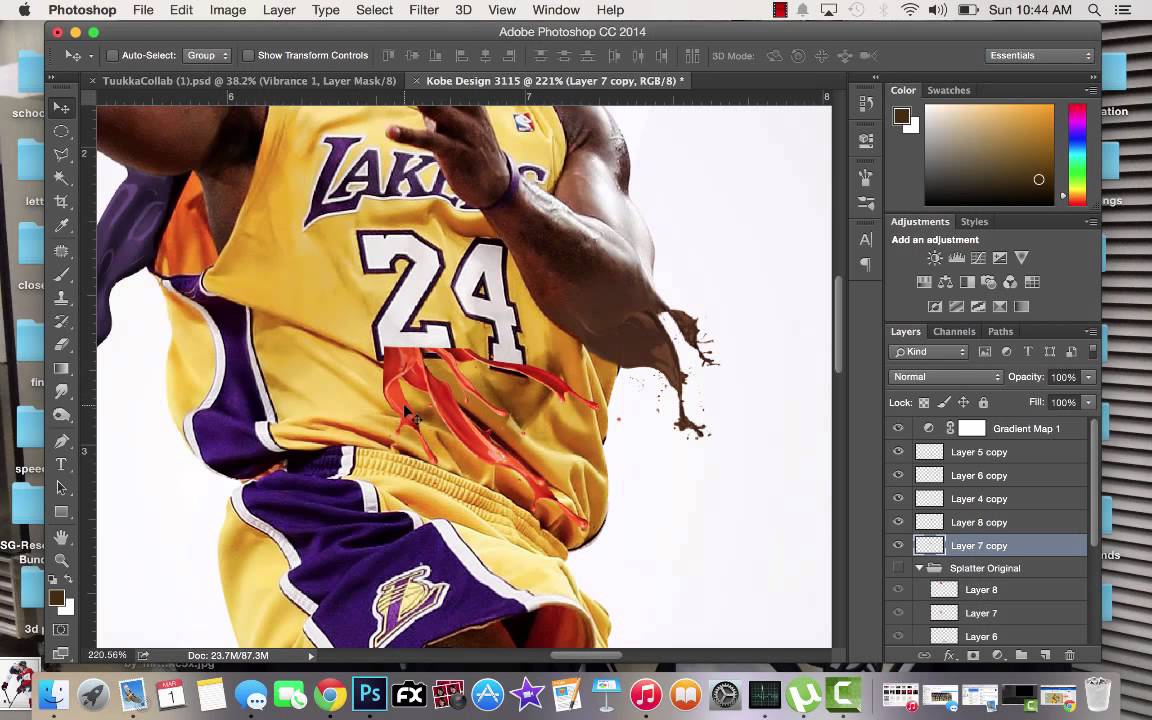1152x720 pixels.
Task: Hide the Layer 4 copy layer
Action: click(x=898, y=499)
